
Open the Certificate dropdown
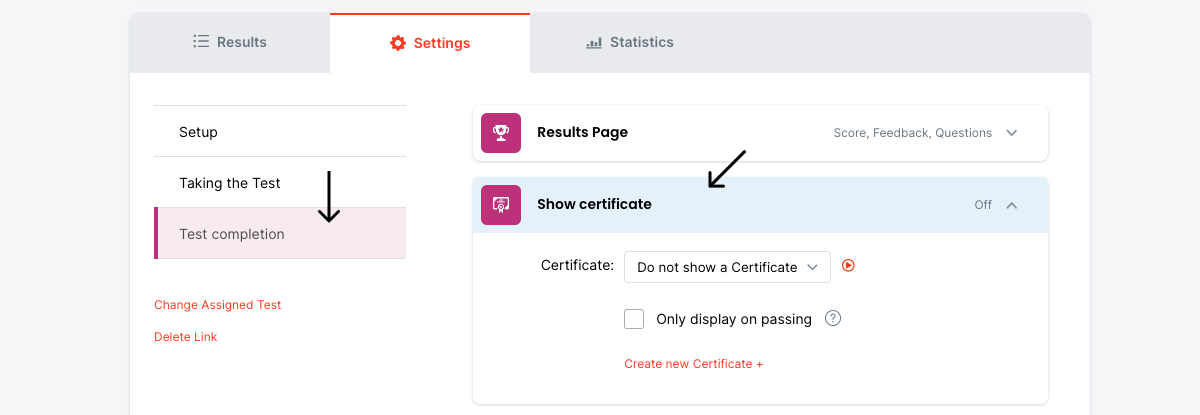[727, 267]
